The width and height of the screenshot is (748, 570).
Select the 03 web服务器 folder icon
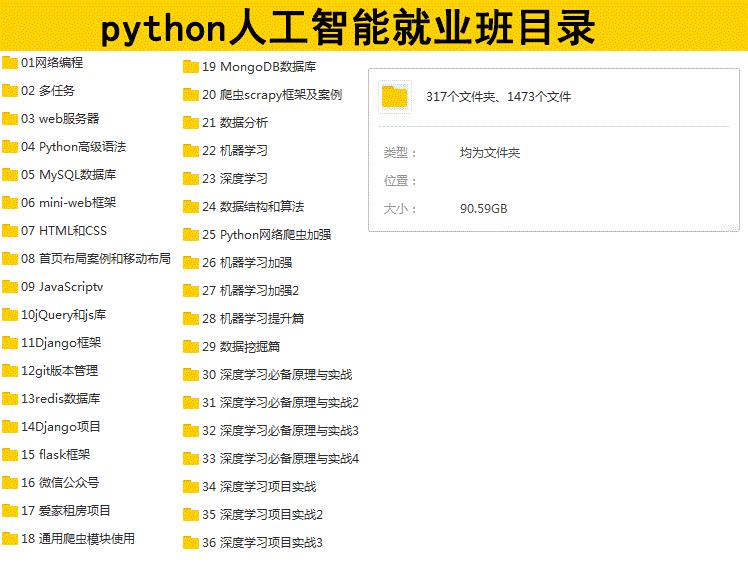point(10,118)
